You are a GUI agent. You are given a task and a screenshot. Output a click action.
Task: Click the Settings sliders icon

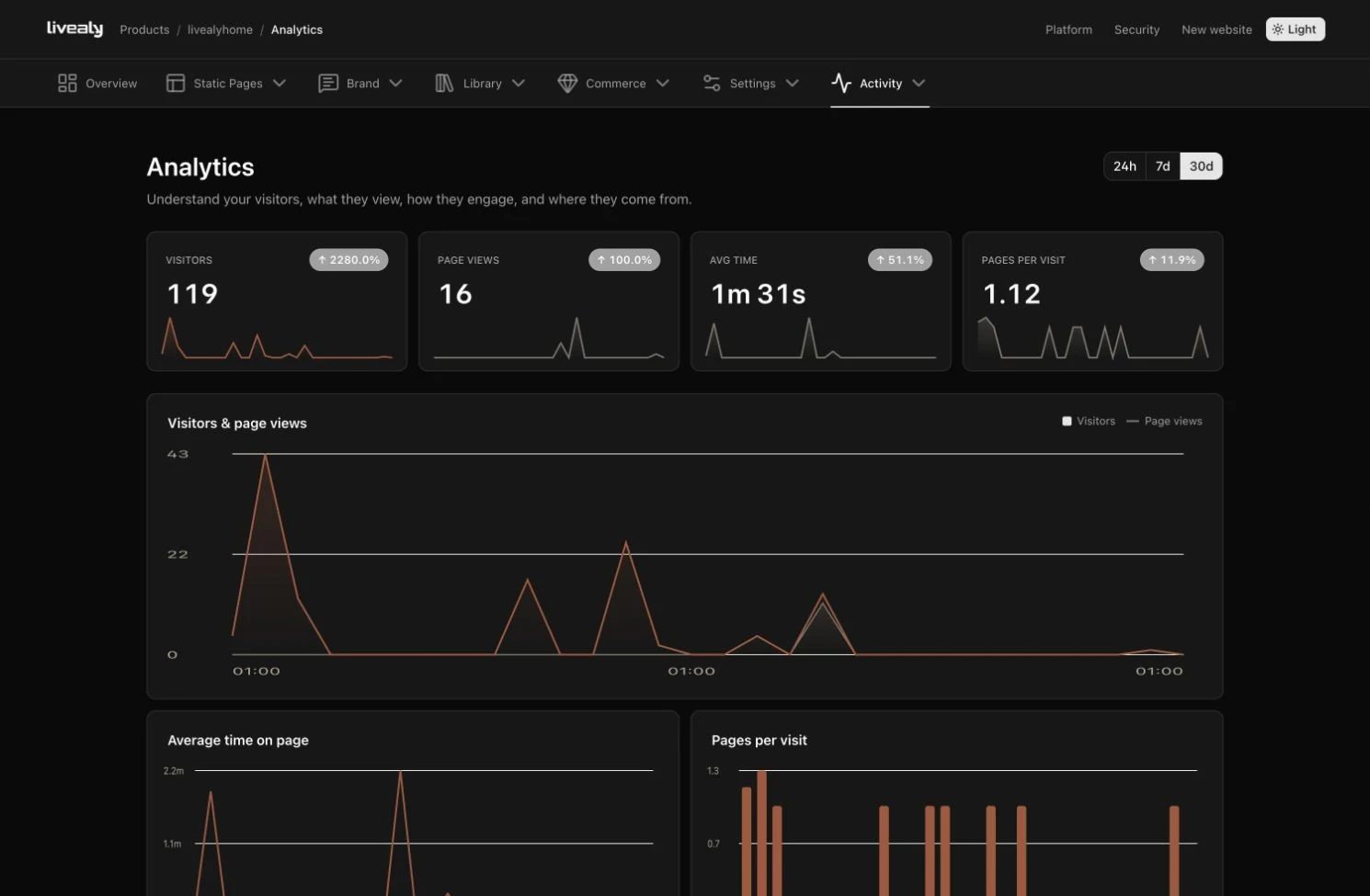pos(712,84)
